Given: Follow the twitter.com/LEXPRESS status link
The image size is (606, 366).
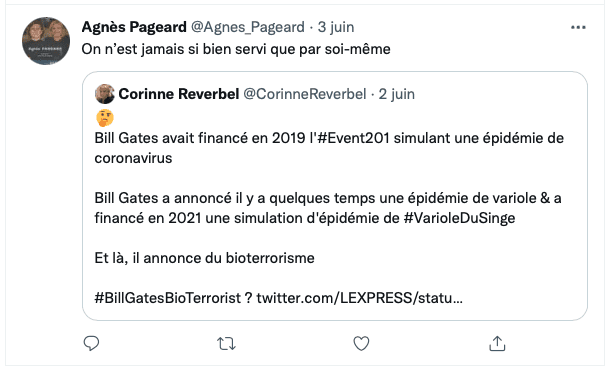Looking at the screenshot, I should [359, 298].
